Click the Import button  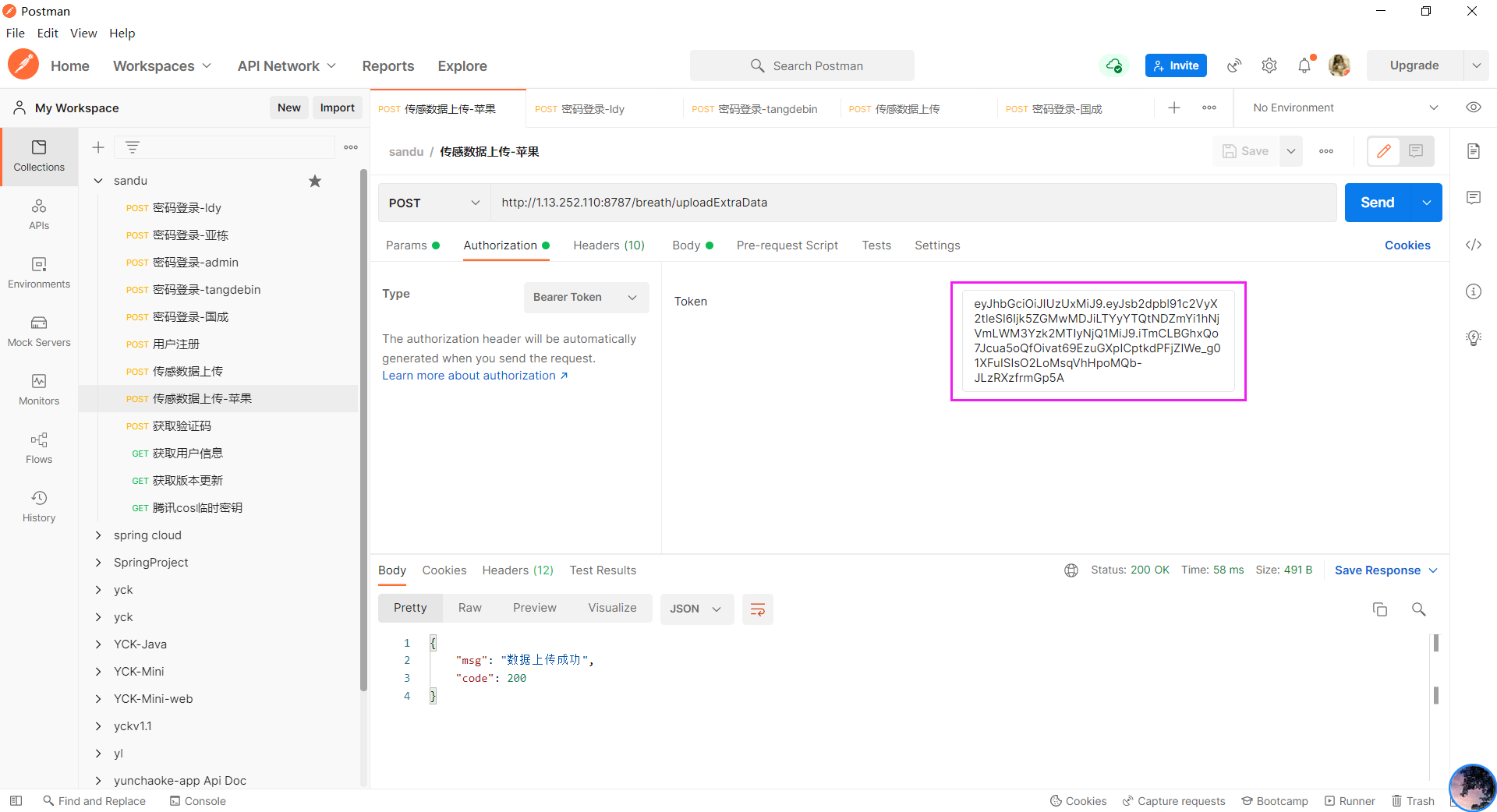pos(337,108)
